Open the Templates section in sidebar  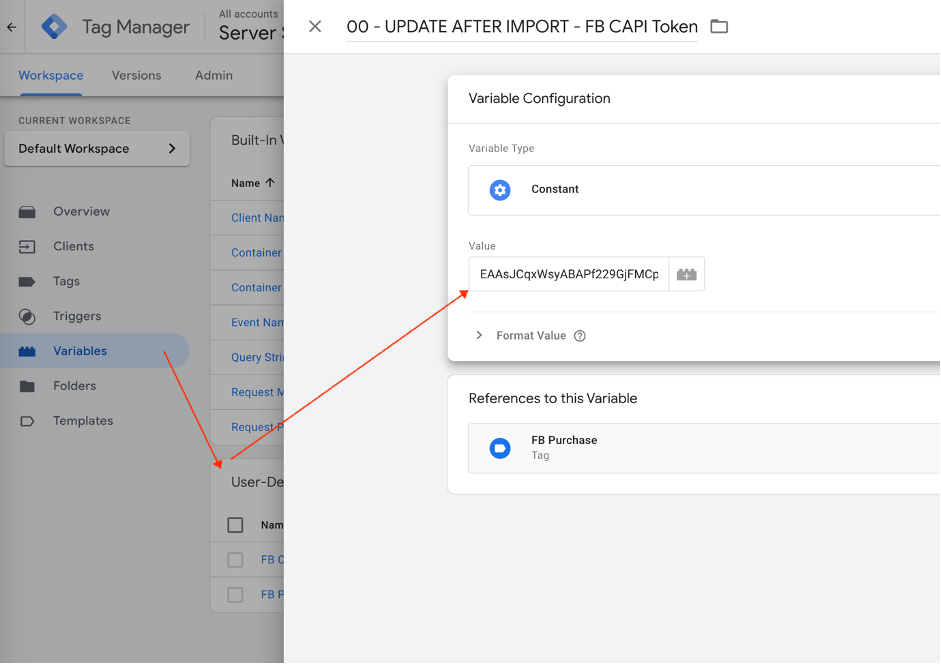coord(83,421)
